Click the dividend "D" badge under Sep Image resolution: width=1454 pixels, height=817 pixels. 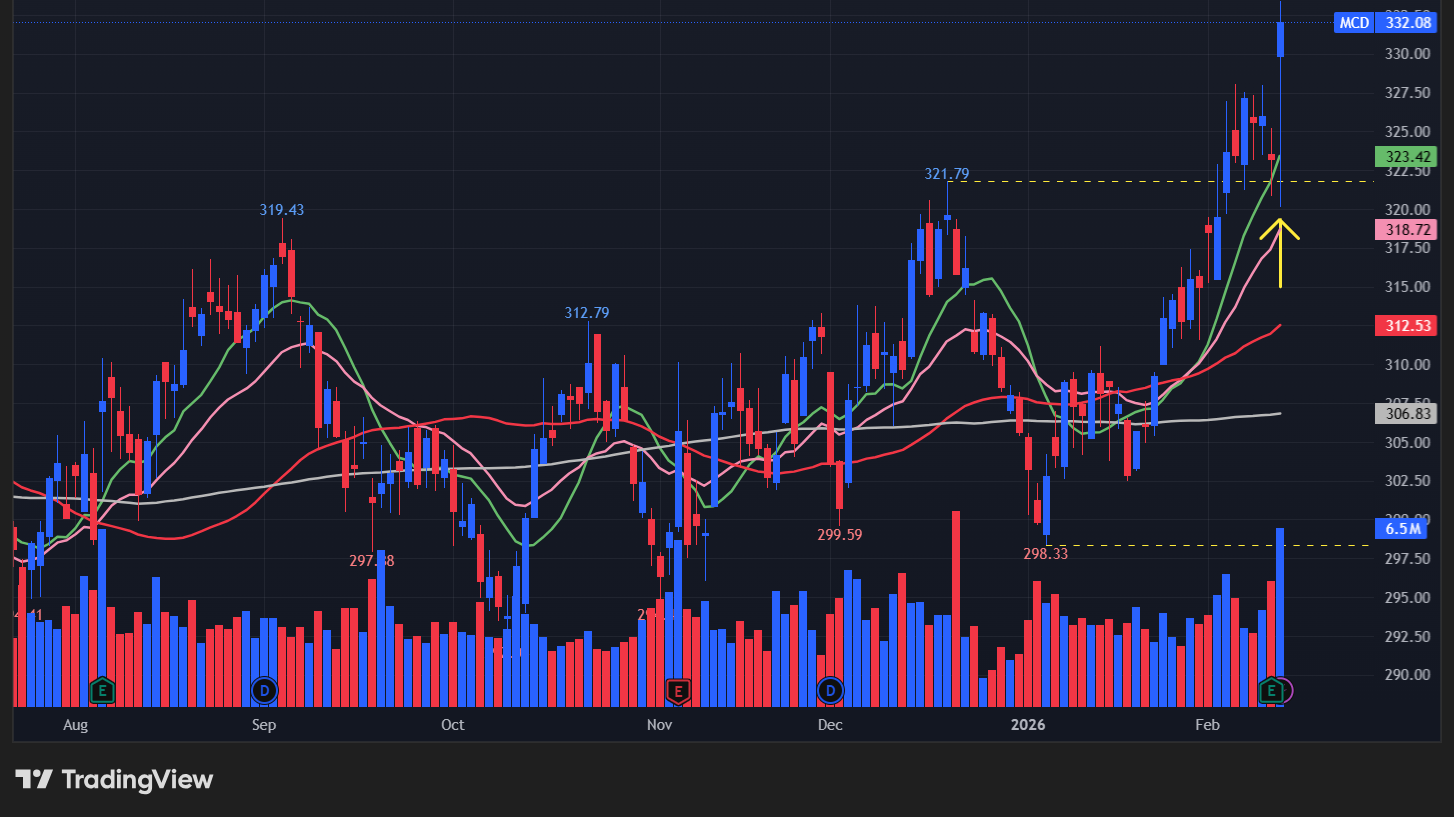263,690
